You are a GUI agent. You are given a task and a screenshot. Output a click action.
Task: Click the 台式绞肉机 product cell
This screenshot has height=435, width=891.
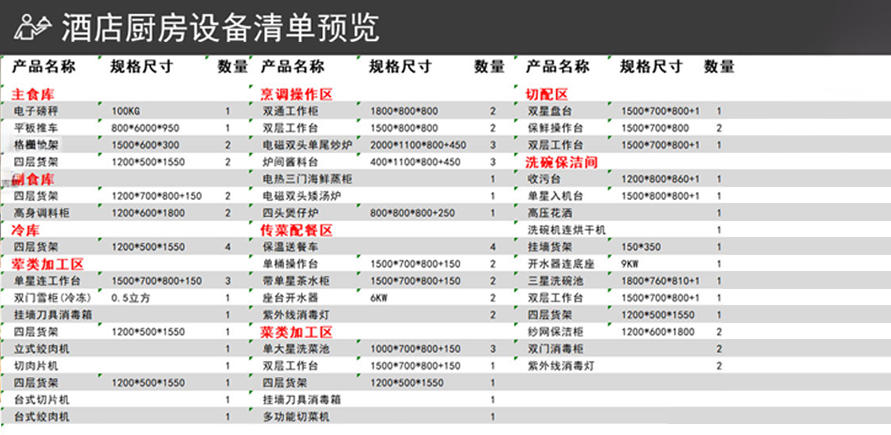(41, 417)
